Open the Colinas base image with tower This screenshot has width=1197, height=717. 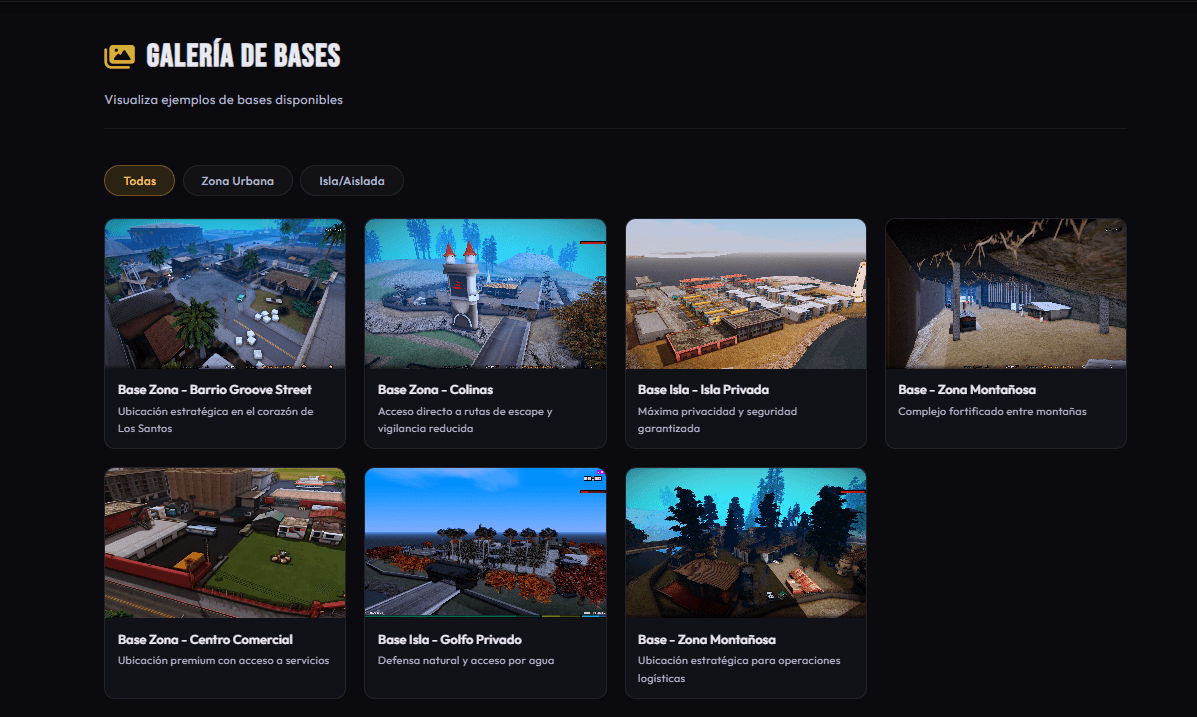point(486,294)
